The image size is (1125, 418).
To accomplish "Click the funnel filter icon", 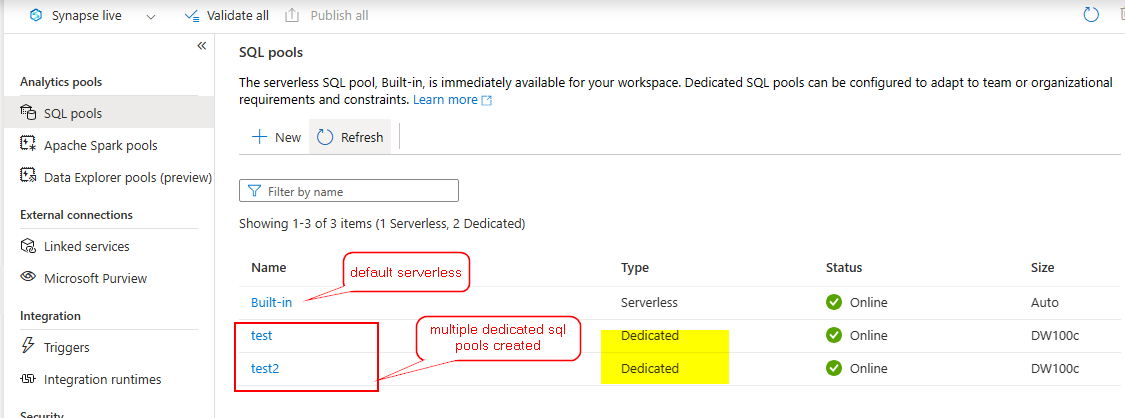I will (x=253, y=191).
